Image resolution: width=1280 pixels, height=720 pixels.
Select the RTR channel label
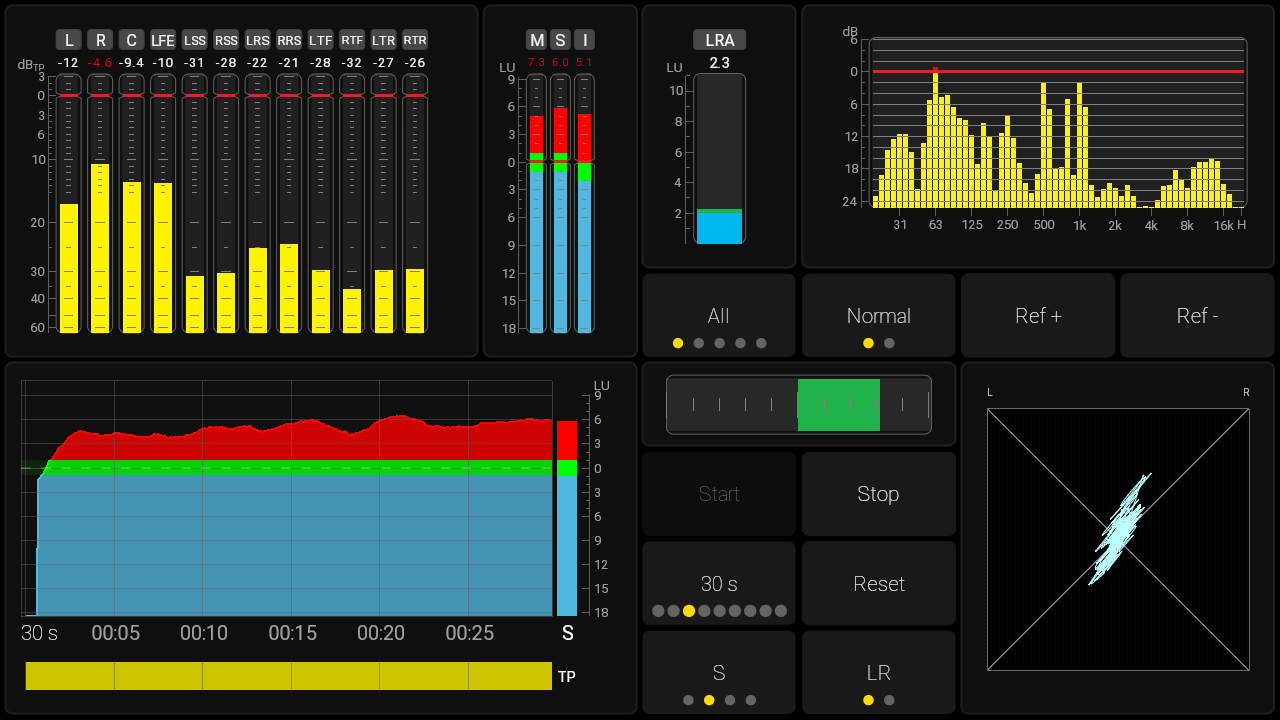click(x=415, y=40)
